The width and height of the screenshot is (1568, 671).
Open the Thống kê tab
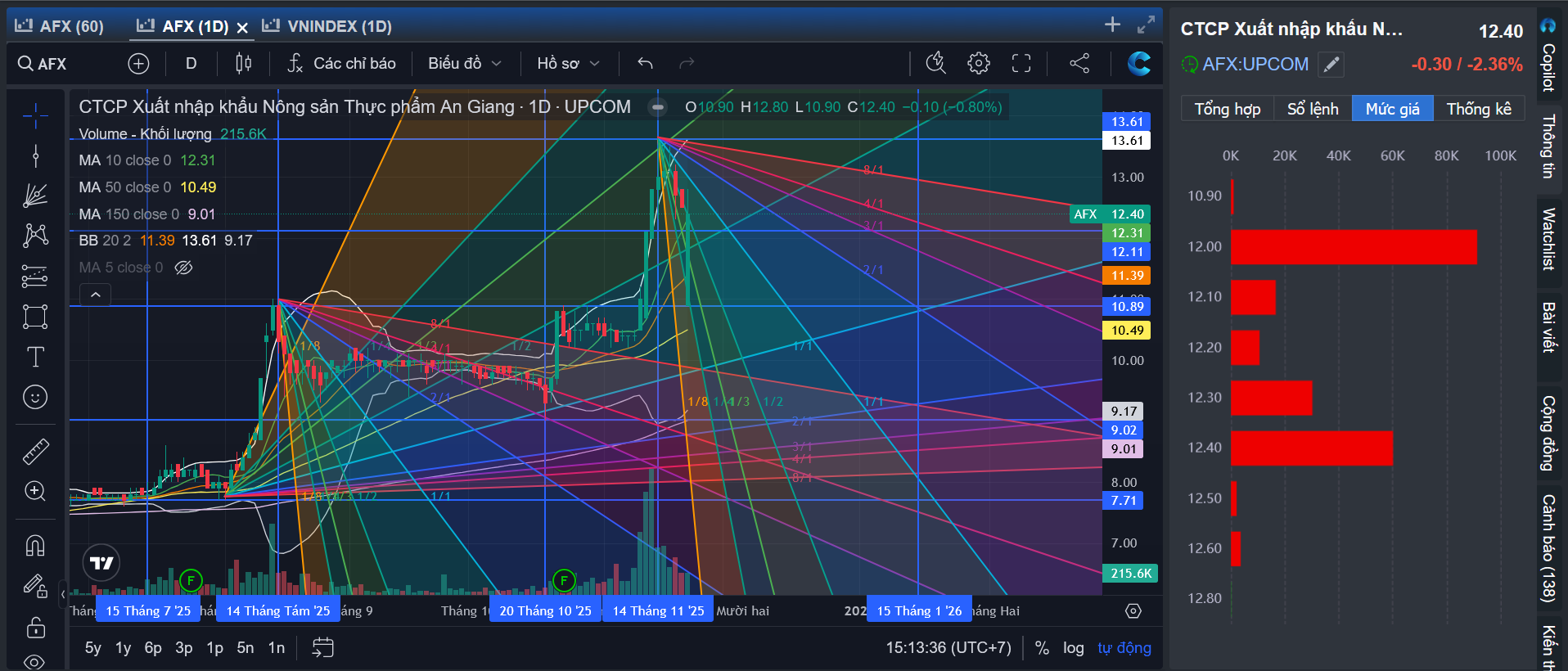1479,109
